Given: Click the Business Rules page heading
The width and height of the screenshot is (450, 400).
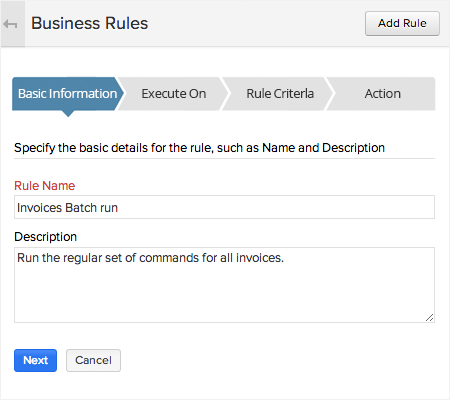Looking at the screenshot, I should click(x=89, y=24).
